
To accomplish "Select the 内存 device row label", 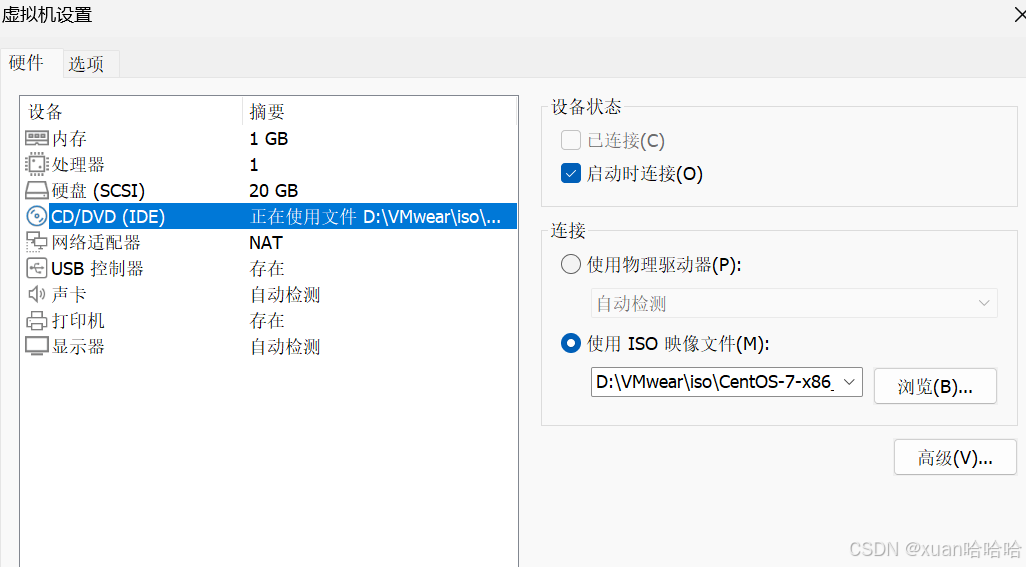I will [x=69, y=139].
